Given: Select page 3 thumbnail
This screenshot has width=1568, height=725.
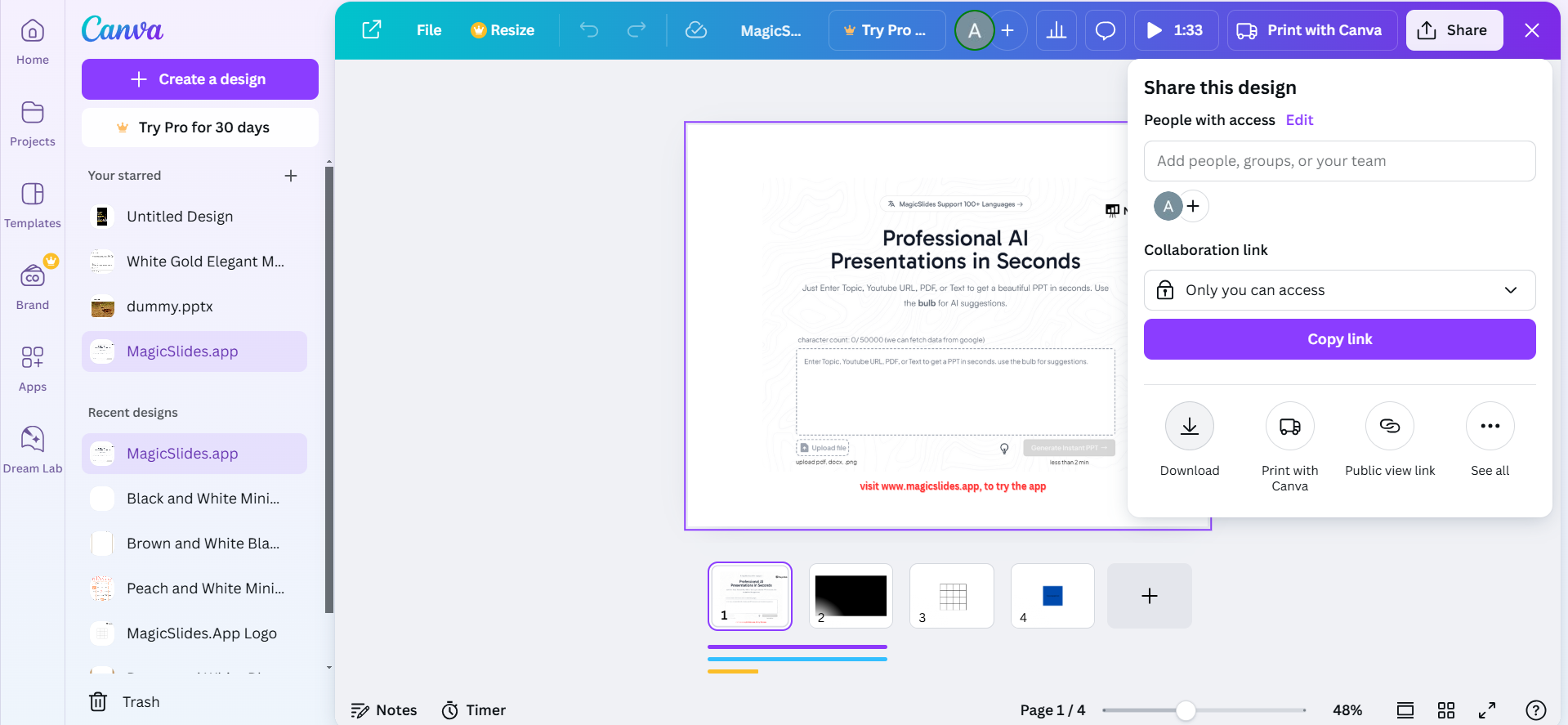Looking at the screenshot, I should tap(952, 596).
